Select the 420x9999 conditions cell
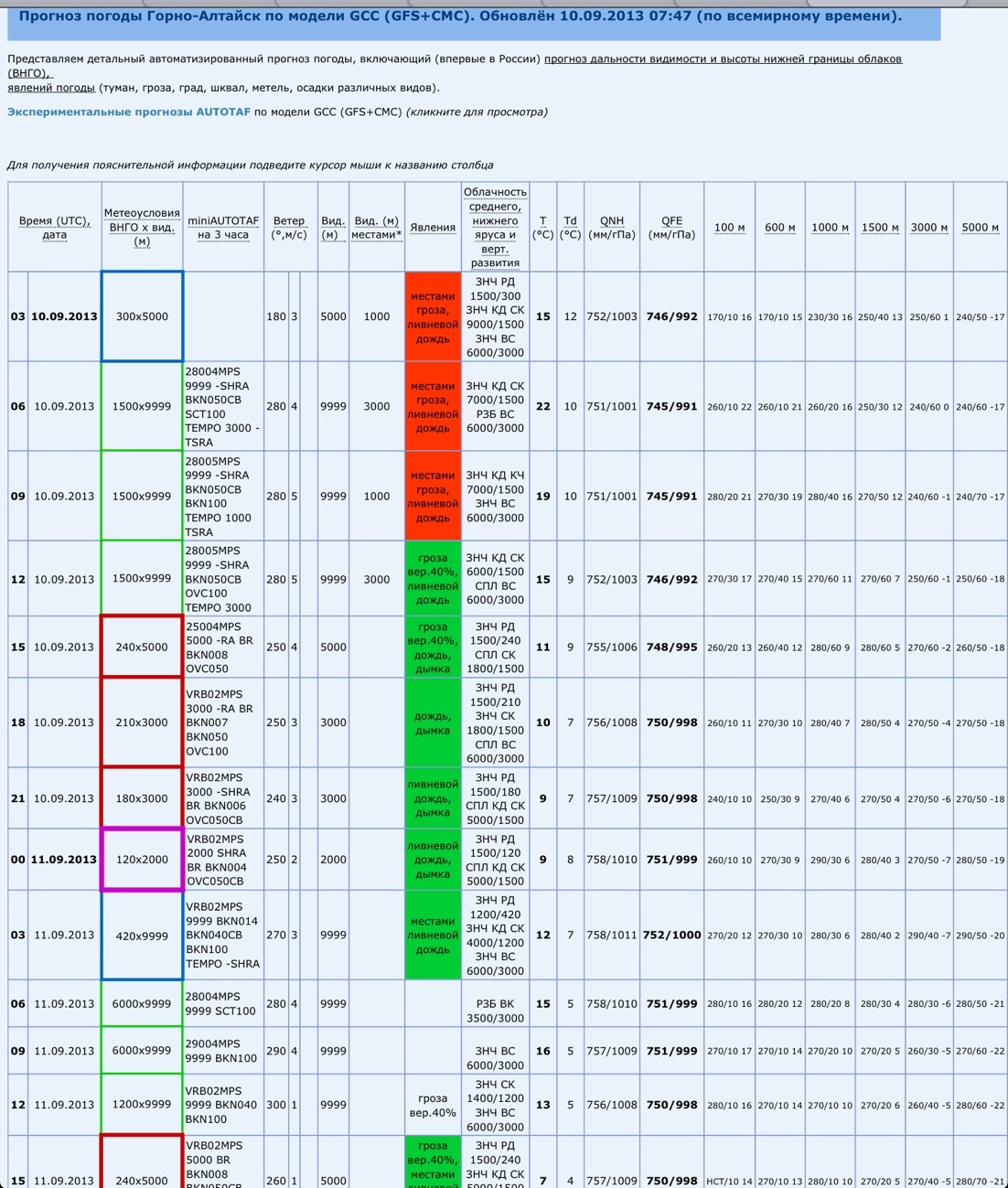This screenshot has height=1188, width=1008. click(x=142, y=935)
